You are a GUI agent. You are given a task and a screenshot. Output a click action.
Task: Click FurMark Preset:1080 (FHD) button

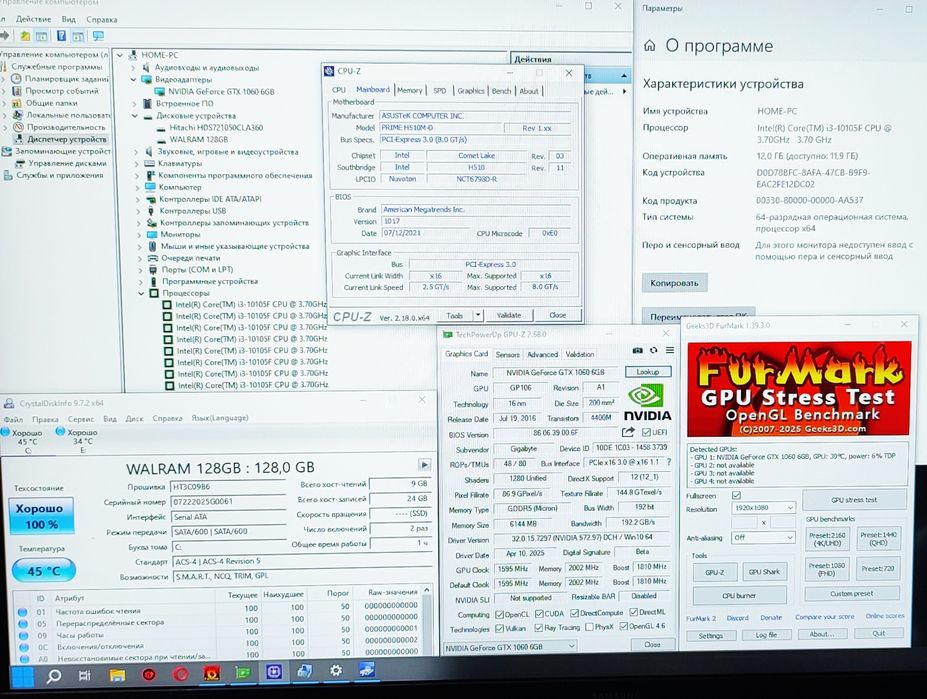point(826,569)
